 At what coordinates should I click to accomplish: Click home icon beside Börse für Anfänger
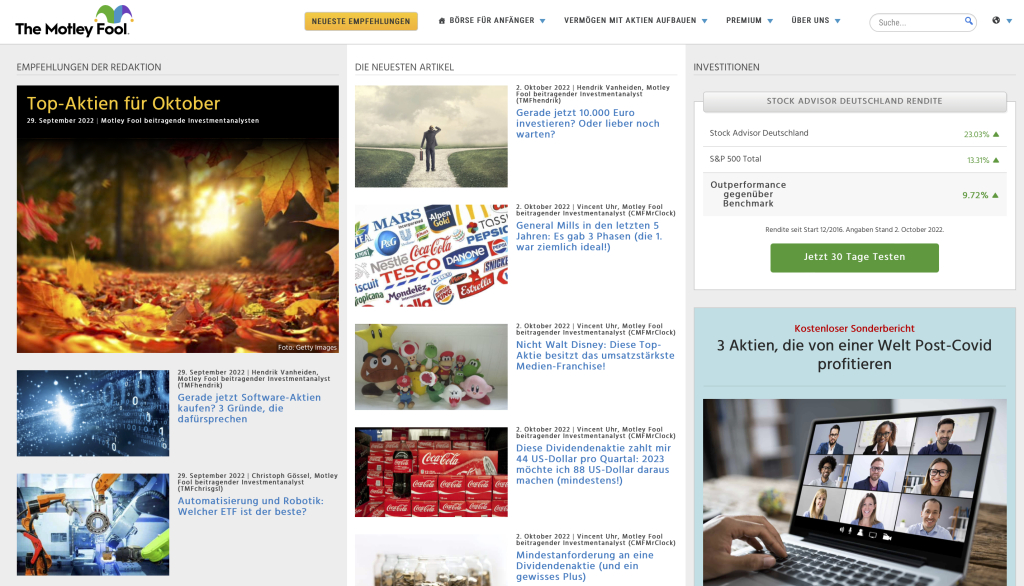click(x=442, y=21)
